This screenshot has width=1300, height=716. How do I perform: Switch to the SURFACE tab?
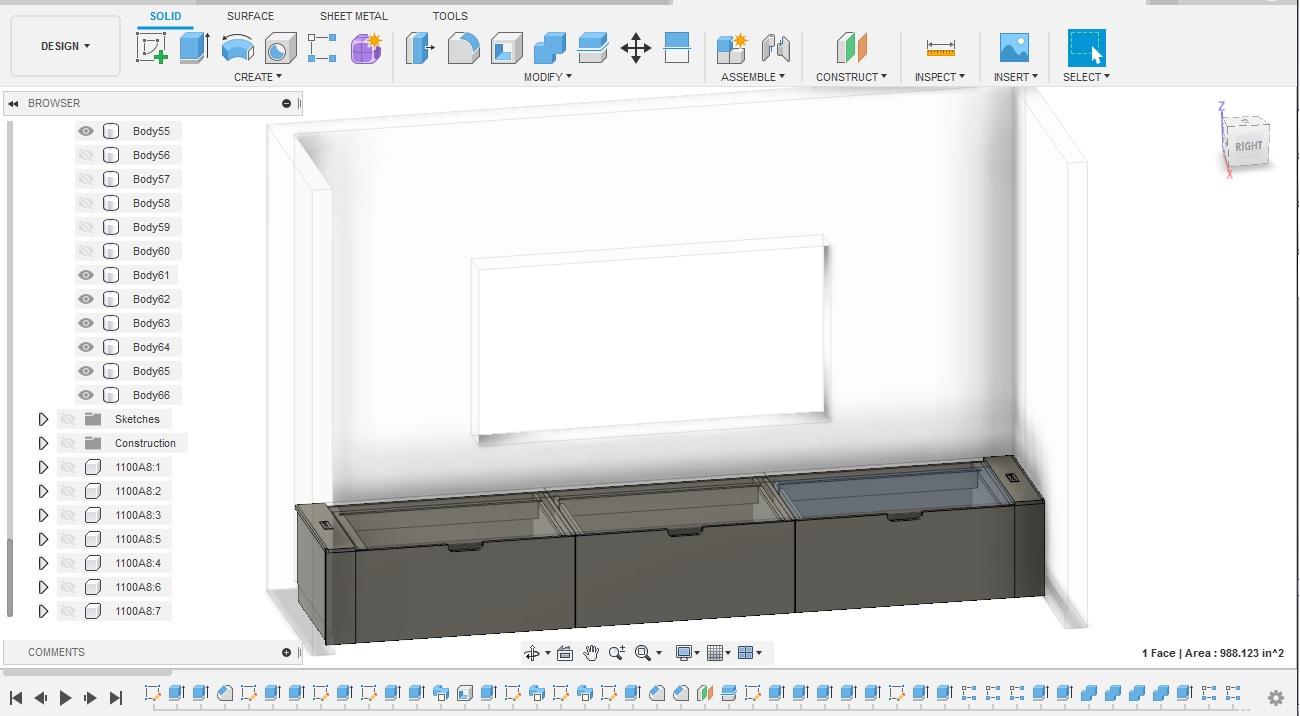pyautogui.click(x=249, y=16)
